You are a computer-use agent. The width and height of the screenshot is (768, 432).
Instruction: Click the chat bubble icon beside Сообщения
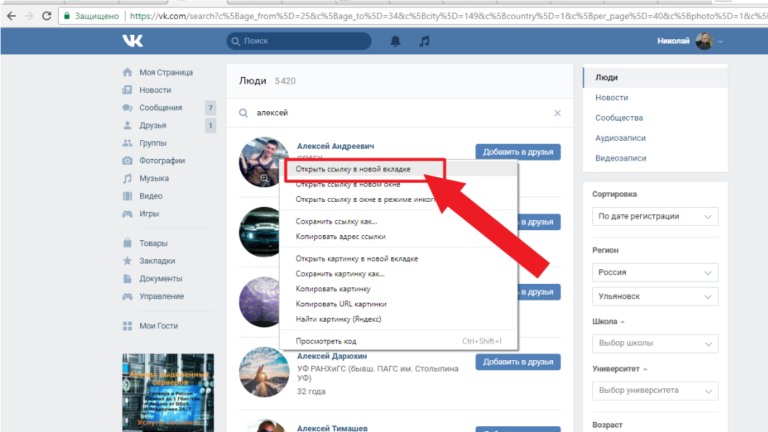pos(127,107)
